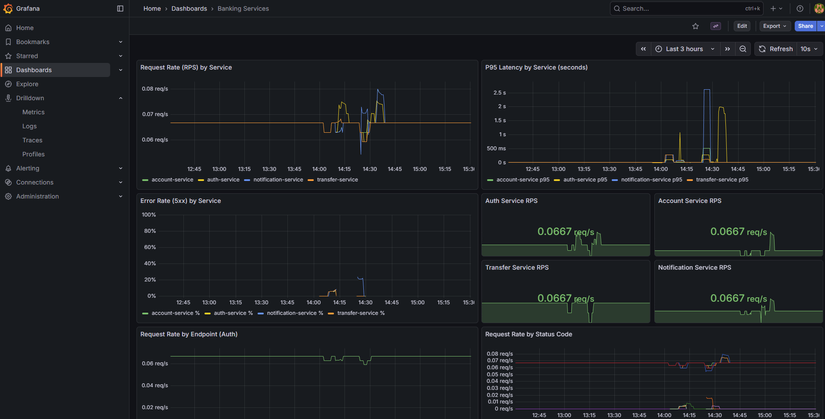Collapse the sidebar using dock menu icon

[120, 8]
